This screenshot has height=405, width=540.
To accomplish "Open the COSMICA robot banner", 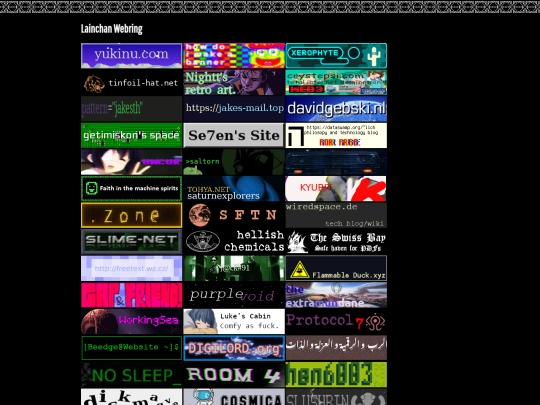I will click(234, 397).
